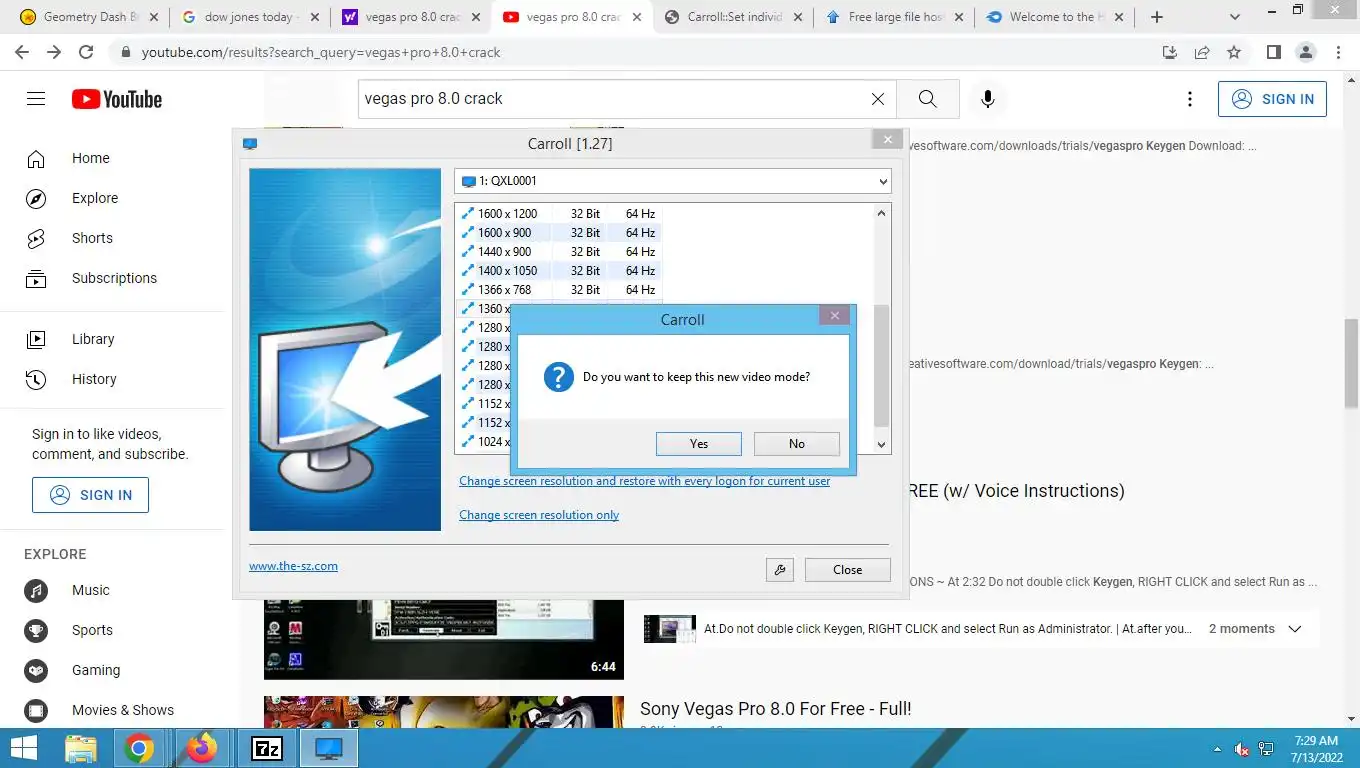
Task: Select 1400 x 1050 resolution row
Action: click(557, 271)
